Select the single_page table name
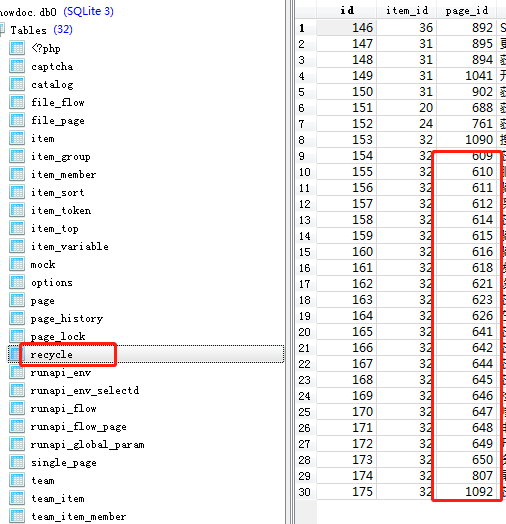This screenshot has width=506, height=524. pyautogui.click(x=64, y=463)
